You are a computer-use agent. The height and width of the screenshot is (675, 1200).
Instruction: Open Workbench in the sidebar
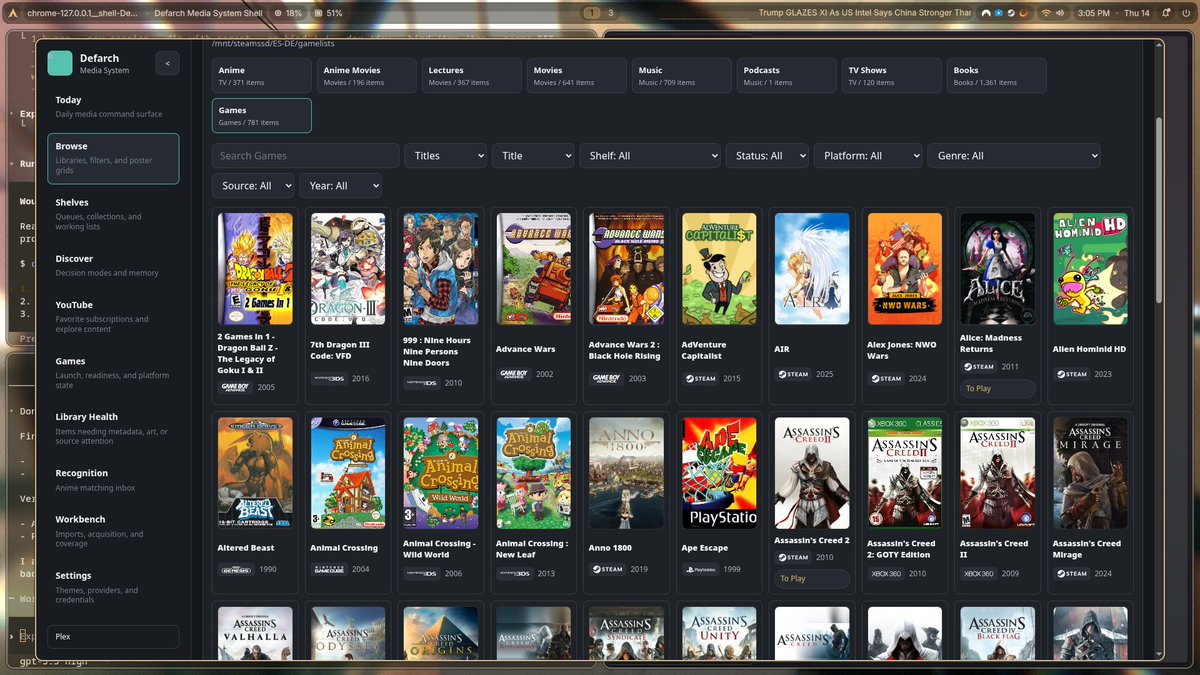coord(113,531)
